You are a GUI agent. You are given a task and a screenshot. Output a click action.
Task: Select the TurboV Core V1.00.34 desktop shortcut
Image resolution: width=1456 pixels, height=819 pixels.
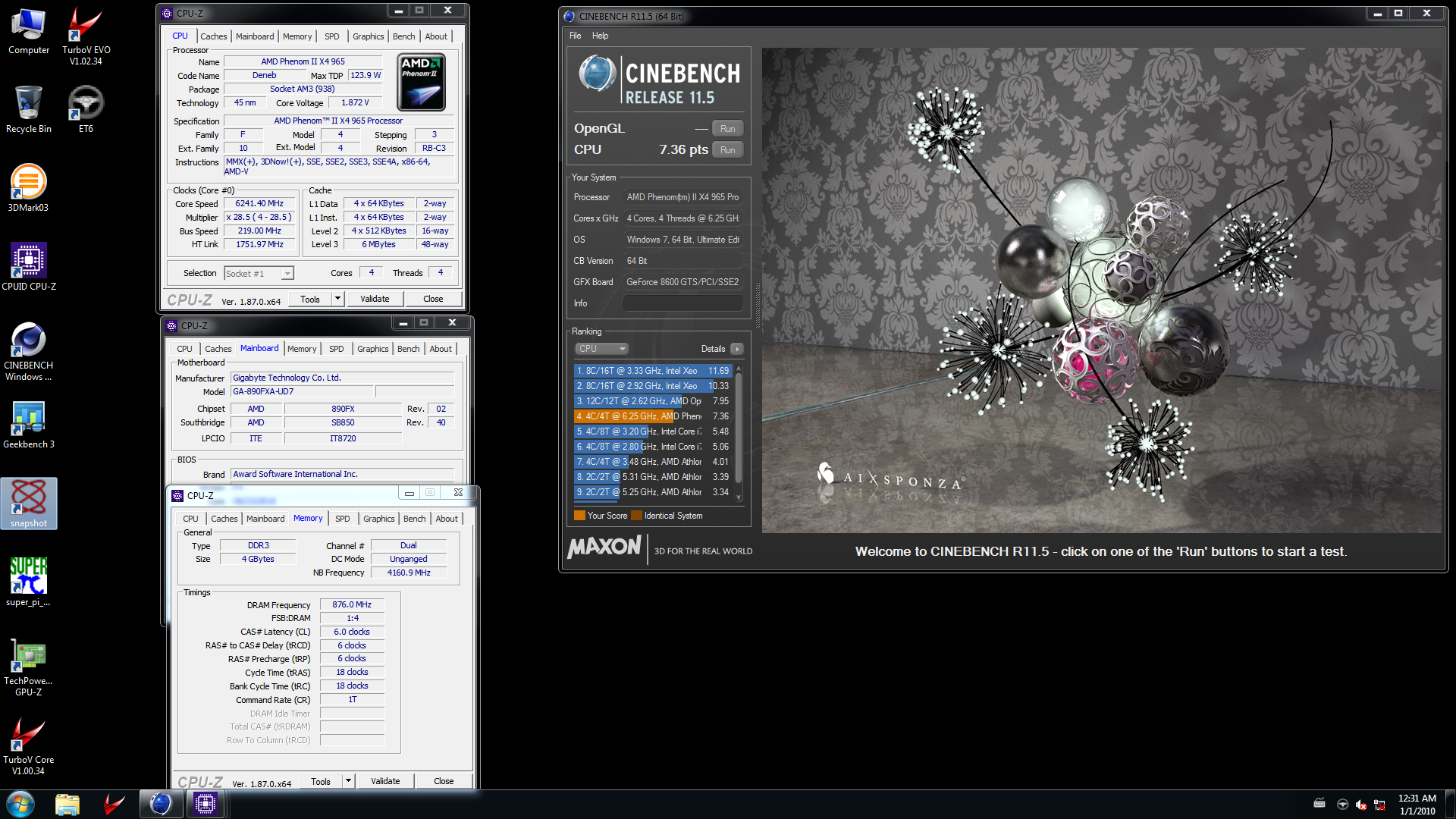(29, 746)
